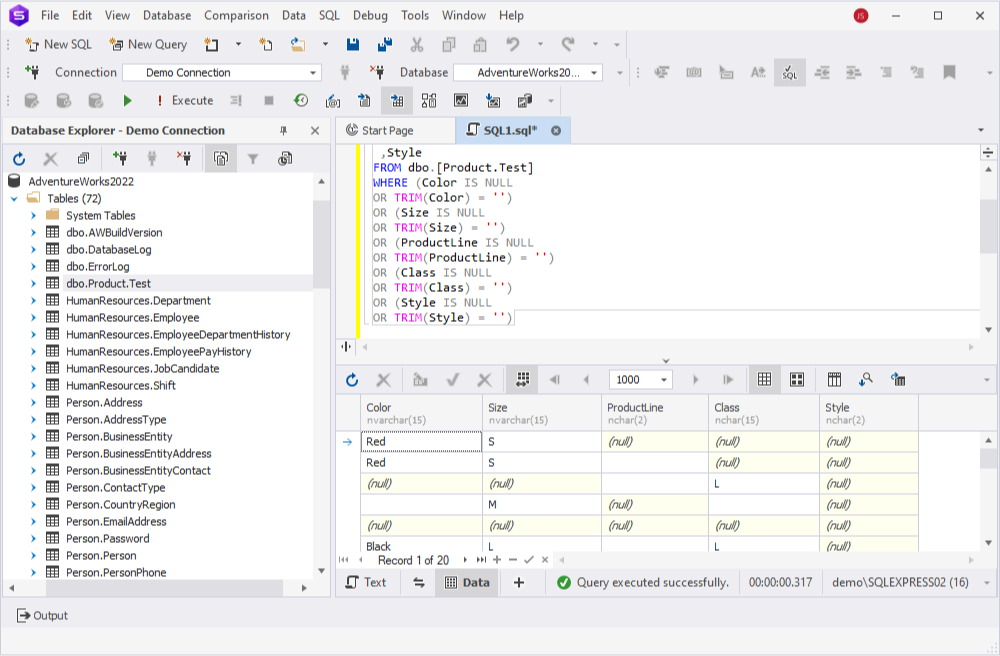
Task: Toggle the SQL syntax check icon
Action: click(790, 72)
